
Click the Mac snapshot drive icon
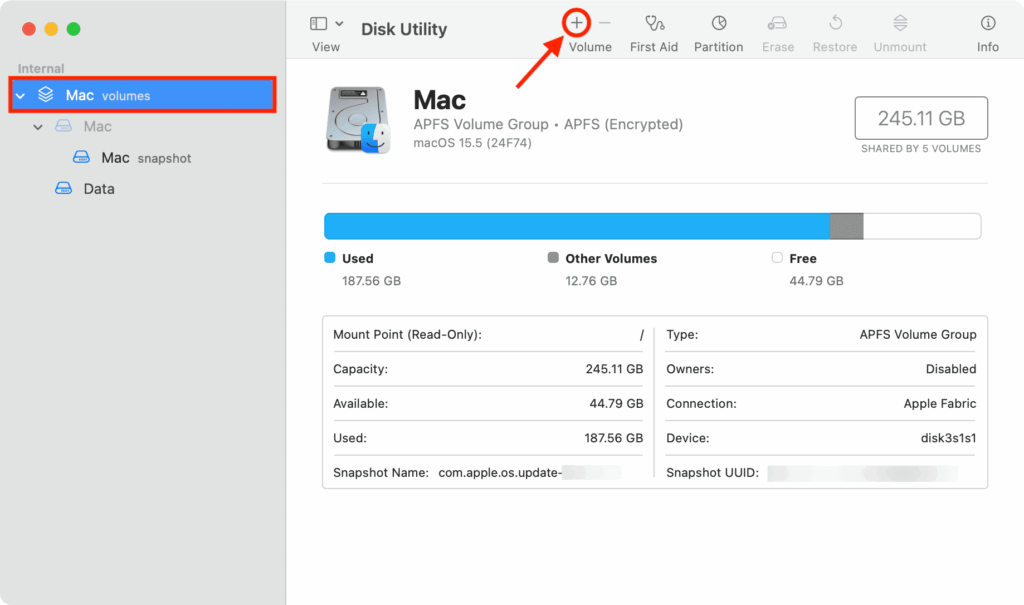coord(81,157)
